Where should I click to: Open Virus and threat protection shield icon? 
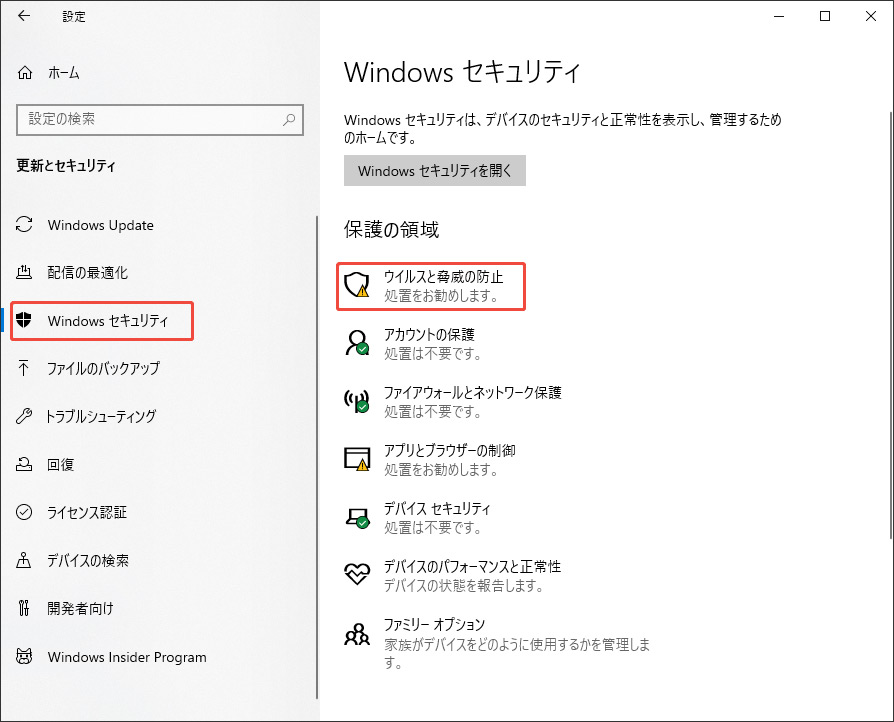click(357, 286)
